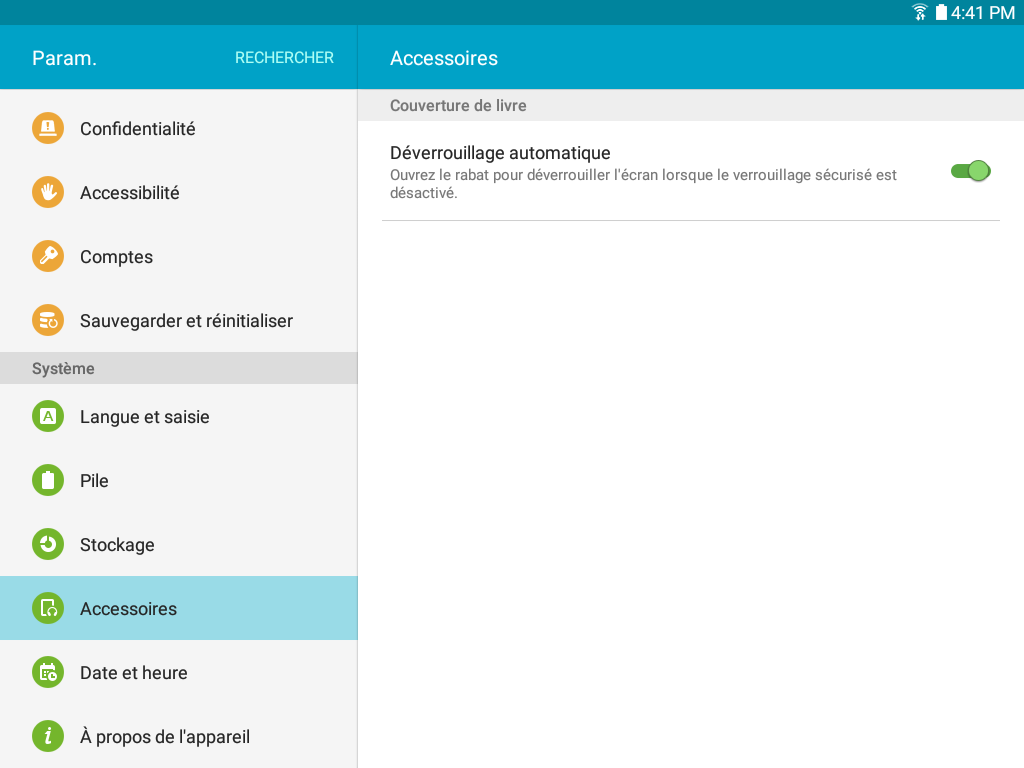Image resolution: width=1024 pixels, height=768 pixels.
Task: Tap the Date et heure calendar icon
Action: [x=48, y=672]
